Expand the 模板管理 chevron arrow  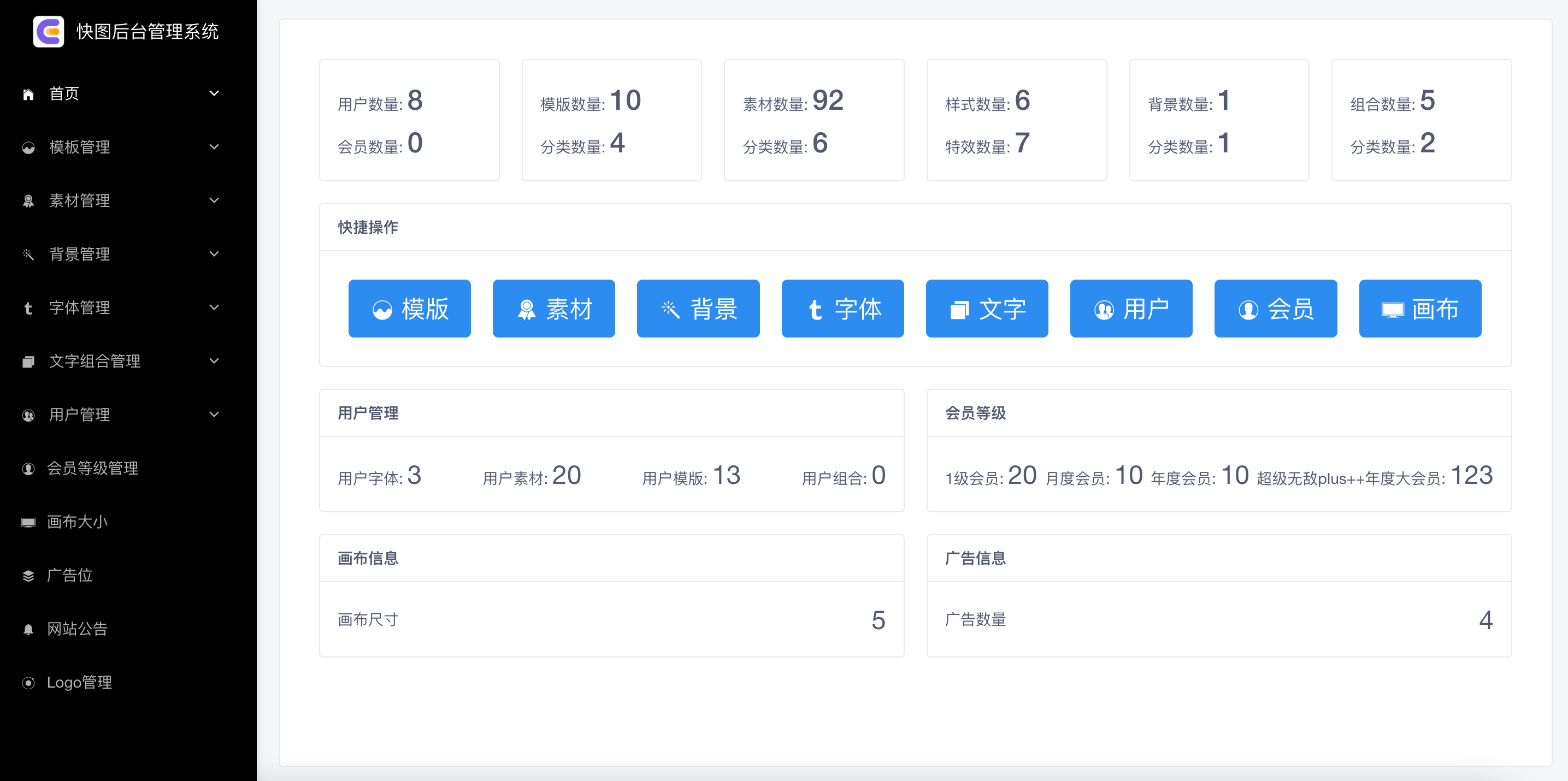click(214, 147)
